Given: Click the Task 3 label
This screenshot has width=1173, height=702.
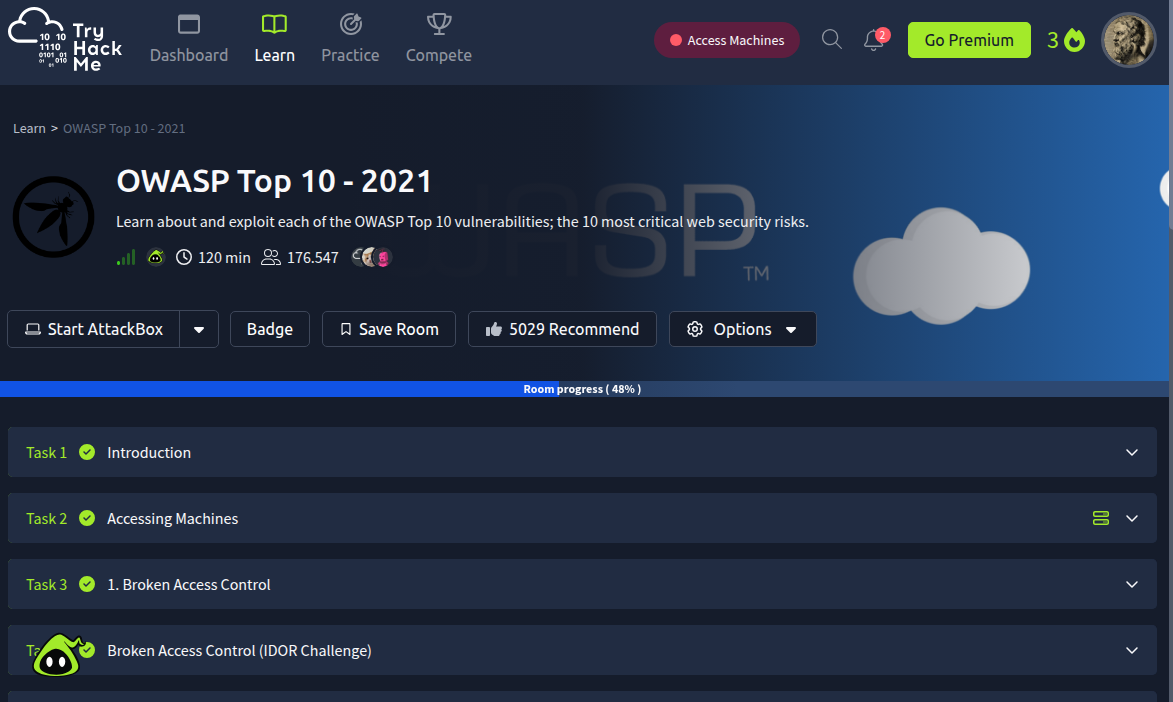Looking at the screenshot, I should pyautogui.click(x=46, y=585).
